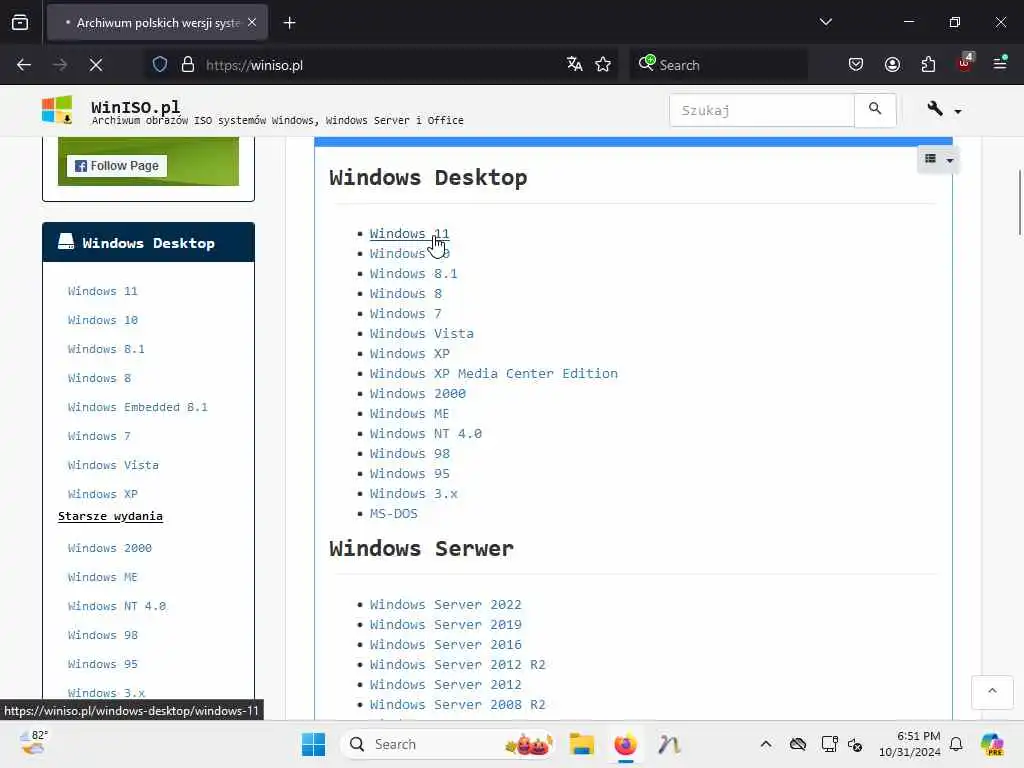The width and height of the screenshot is (1024, 768).
Task: Click the Szukaj search input field
Action: pos(762,110)
